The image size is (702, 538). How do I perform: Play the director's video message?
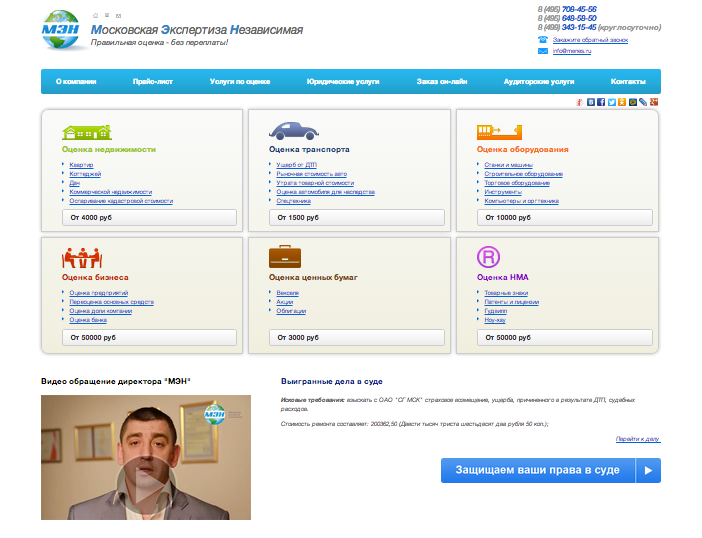coord(146,483)
